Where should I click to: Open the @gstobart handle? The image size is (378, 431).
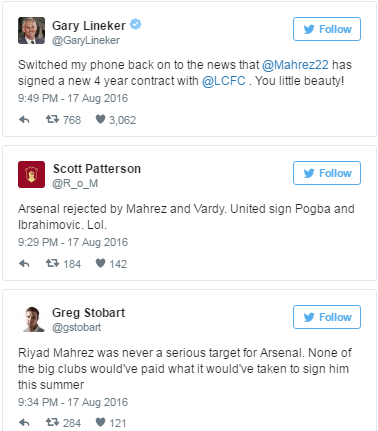[x=76, y=327]
